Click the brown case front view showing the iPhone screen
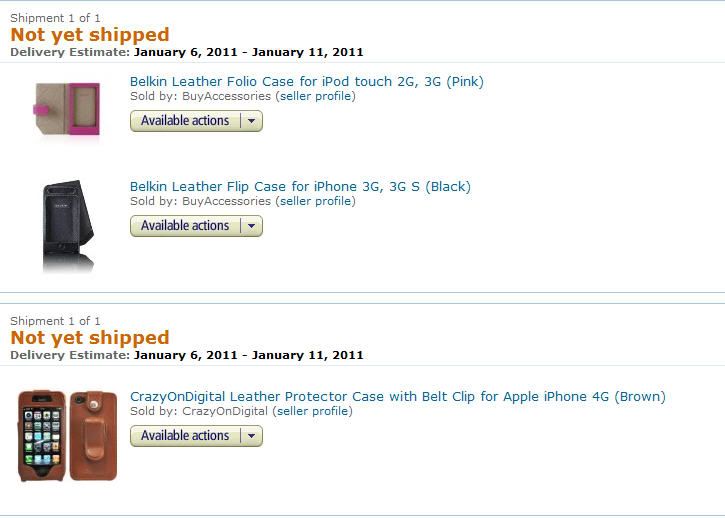 pos(42,436)
